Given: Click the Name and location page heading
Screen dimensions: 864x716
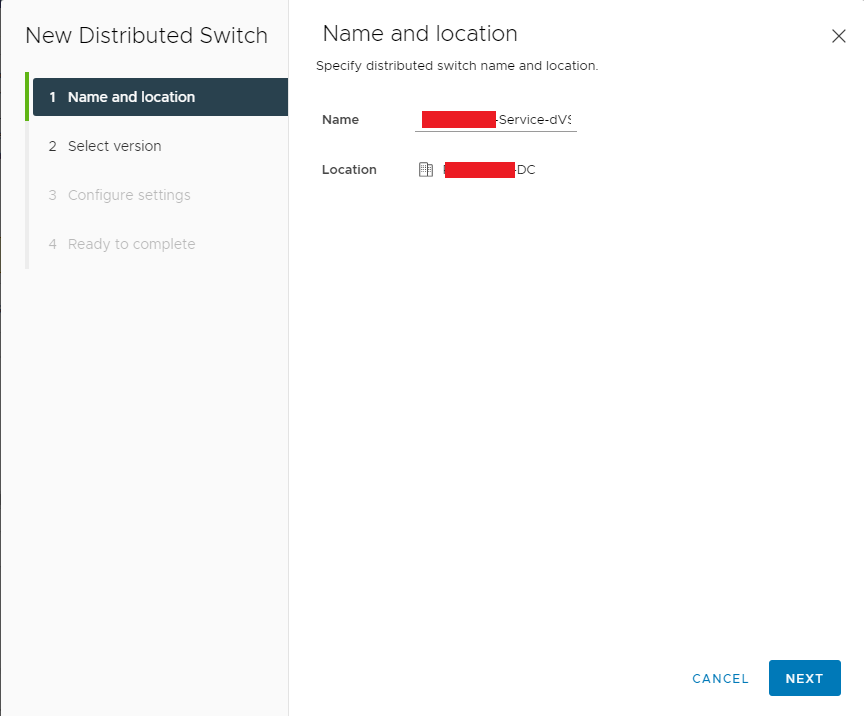Looking at the screenshot, I should [420, 34].
